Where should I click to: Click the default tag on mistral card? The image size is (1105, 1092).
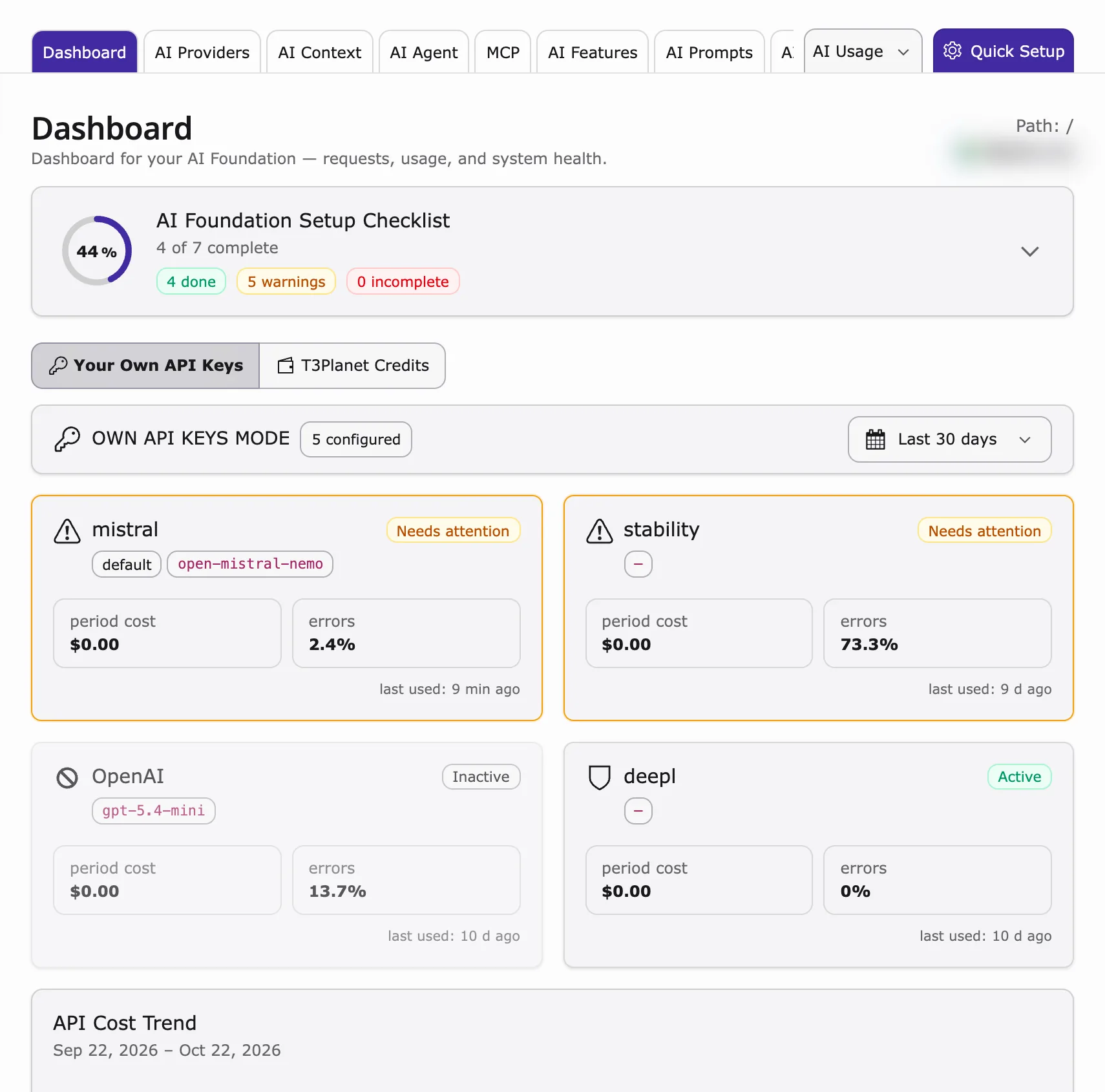pos(127,564)
